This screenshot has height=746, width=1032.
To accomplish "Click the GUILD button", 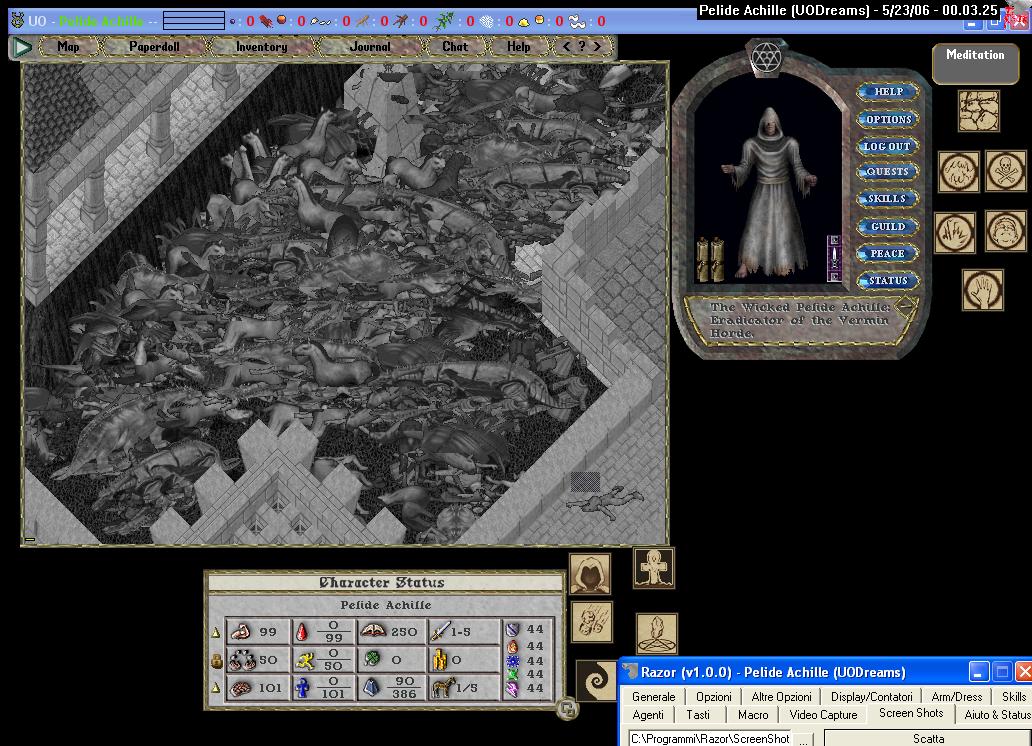I will click(887, 226).
